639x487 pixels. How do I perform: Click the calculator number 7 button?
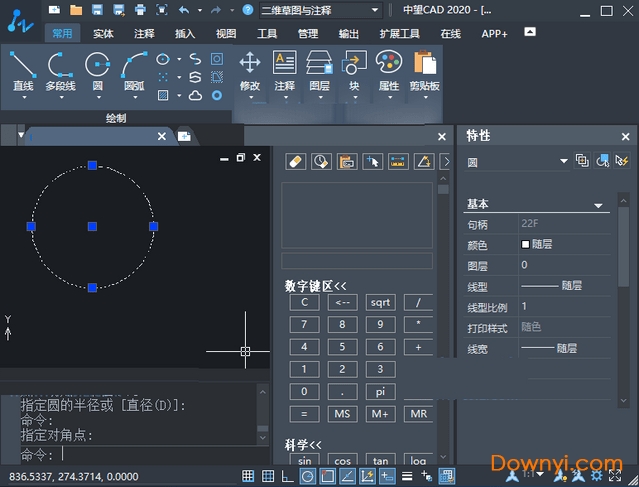tap(304, 324)
